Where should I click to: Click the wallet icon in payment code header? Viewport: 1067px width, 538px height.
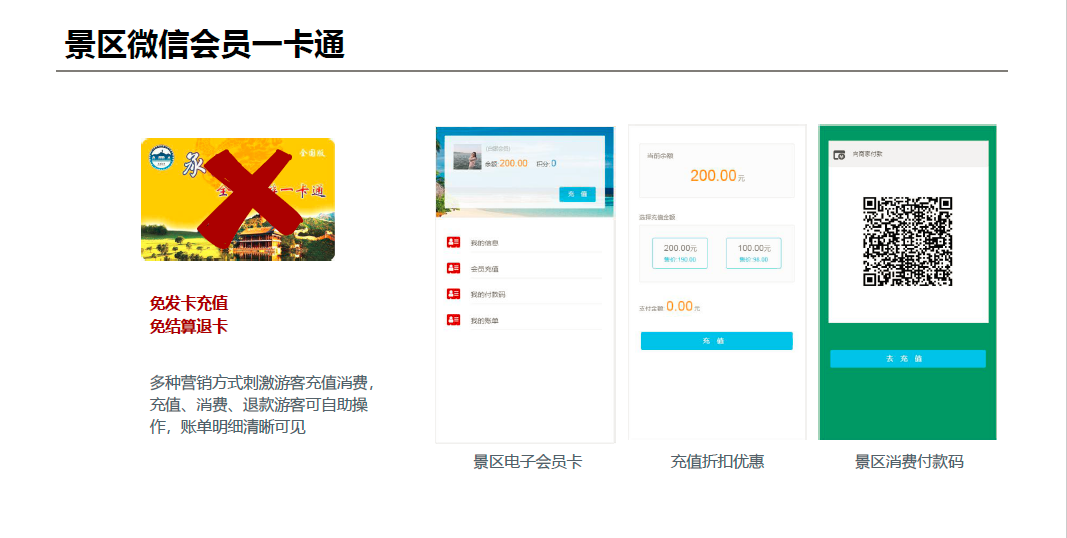point(839,155)
